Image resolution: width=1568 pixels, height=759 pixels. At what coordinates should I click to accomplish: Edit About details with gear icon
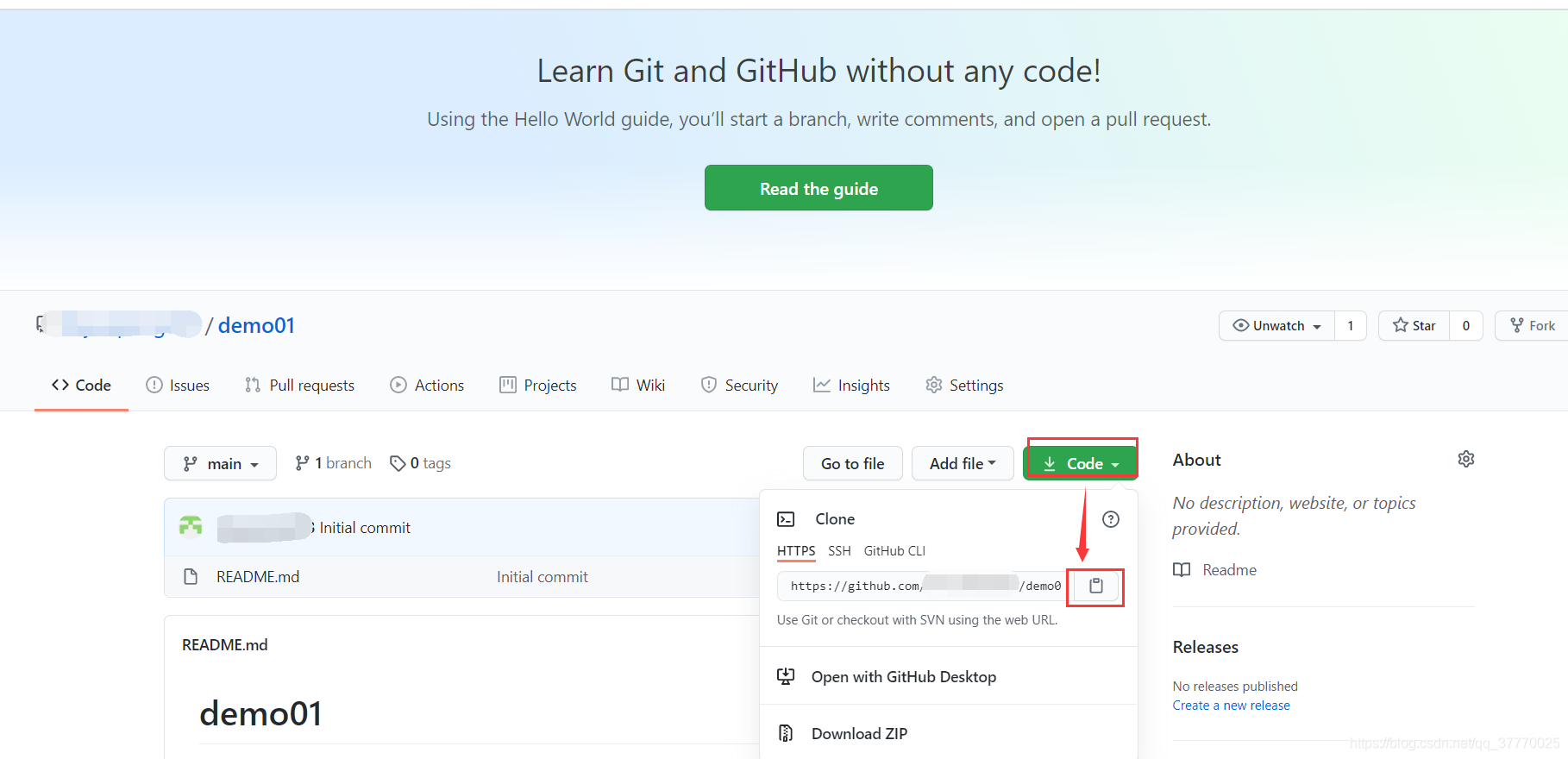(x=1466, y=459)
